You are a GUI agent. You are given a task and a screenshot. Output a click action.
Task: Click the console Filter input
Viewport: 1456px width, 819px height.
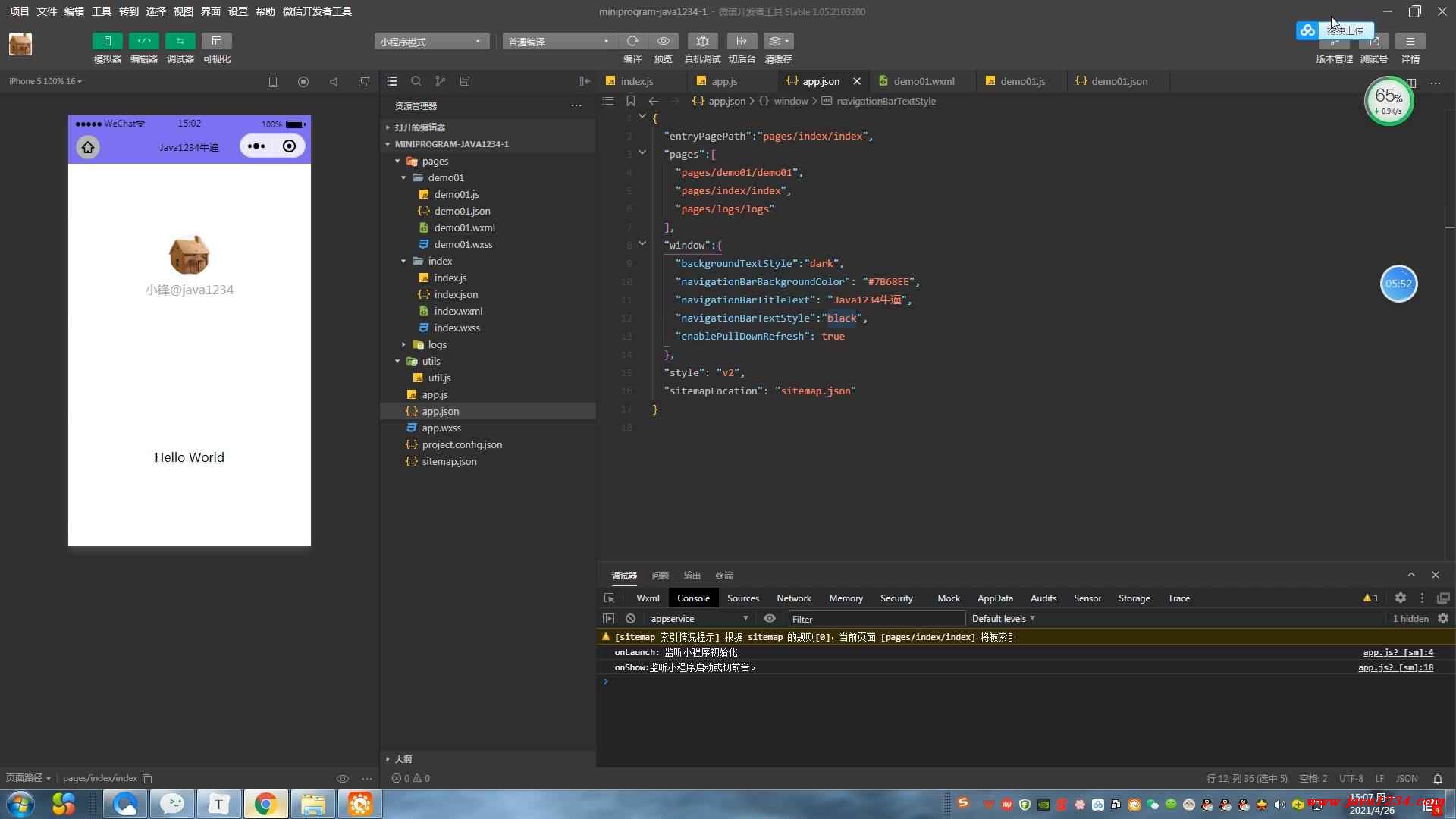click(876, 619)
